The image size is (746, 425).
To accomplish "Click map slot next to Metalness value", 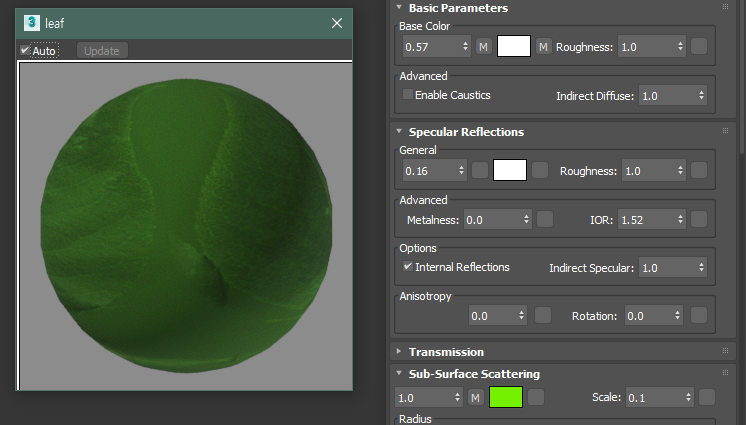I will click(545, 219).
